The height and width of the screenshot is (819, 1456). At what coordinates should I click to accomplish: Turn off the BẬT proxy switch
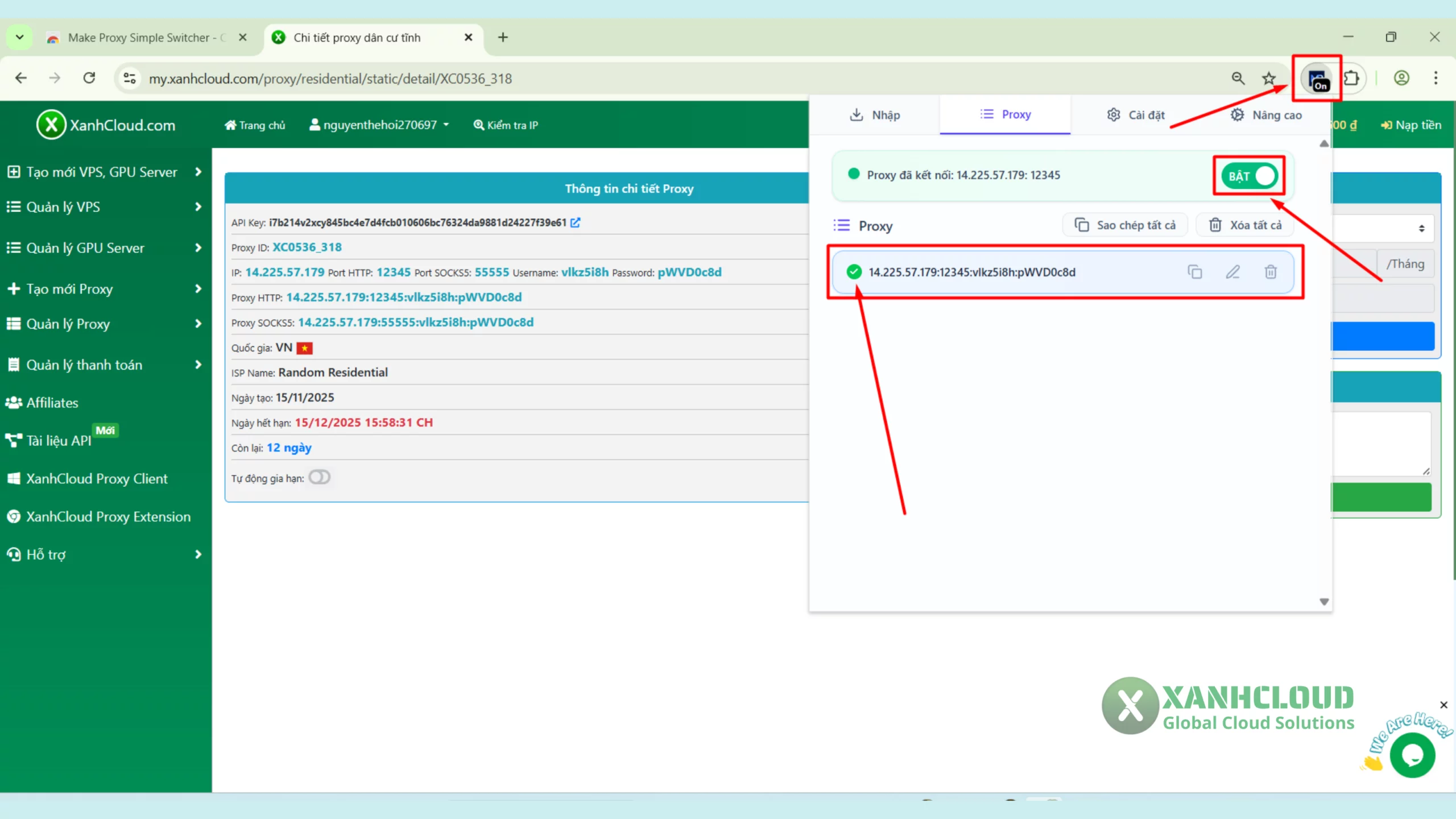click(1249, 176)
